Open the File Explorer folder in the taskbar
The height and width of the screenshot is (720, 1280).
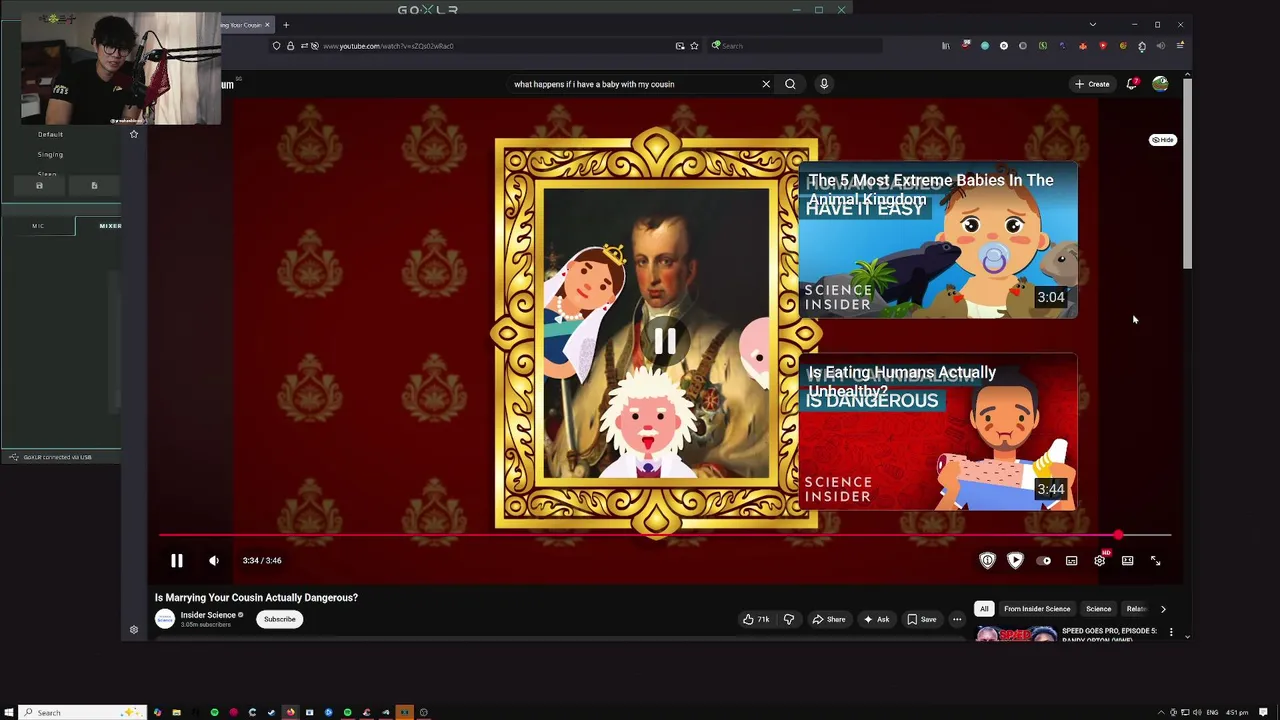176,713
